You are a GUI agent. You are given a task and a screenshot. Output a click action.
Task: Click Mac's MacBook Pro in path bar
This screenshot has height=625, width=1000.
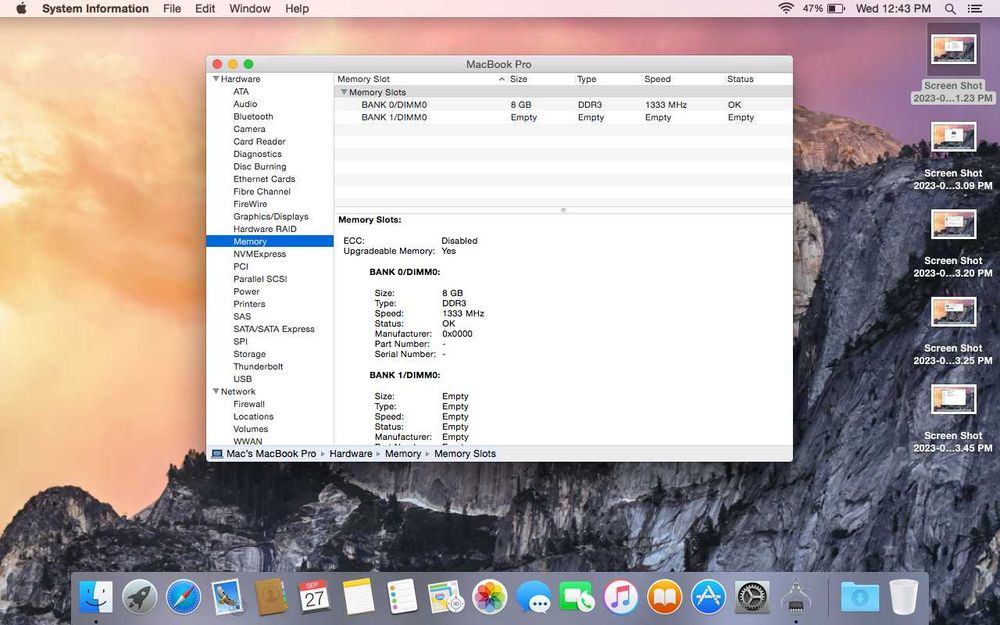click(264, 453)
